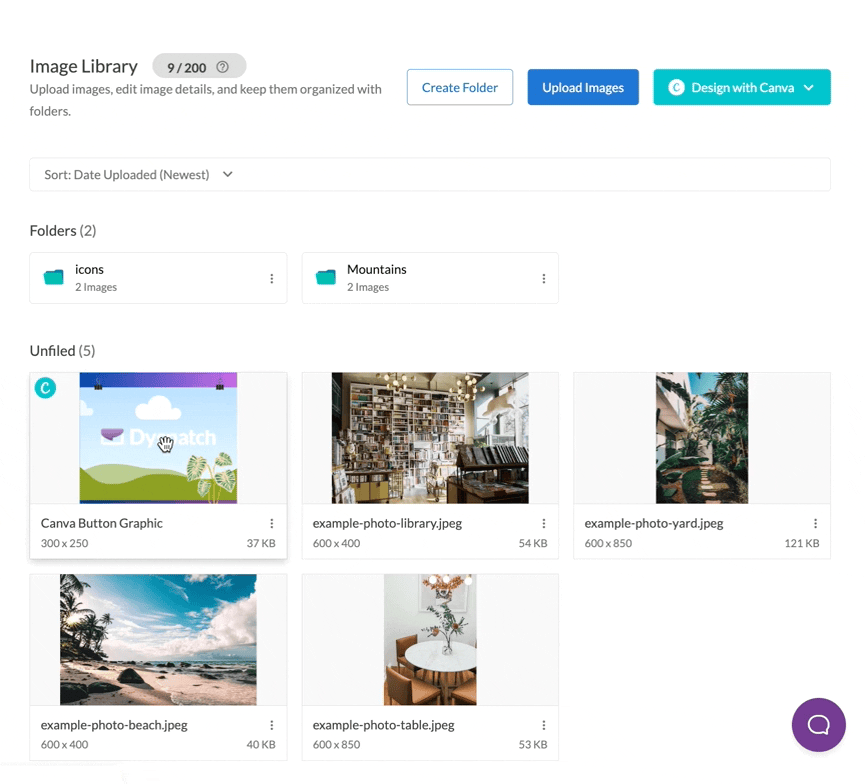Image resolution: width=865 pixels, height=784 pixels.
Task: Expand the Design with Canva dropdown arrow
Action: (x=809, y=88)
